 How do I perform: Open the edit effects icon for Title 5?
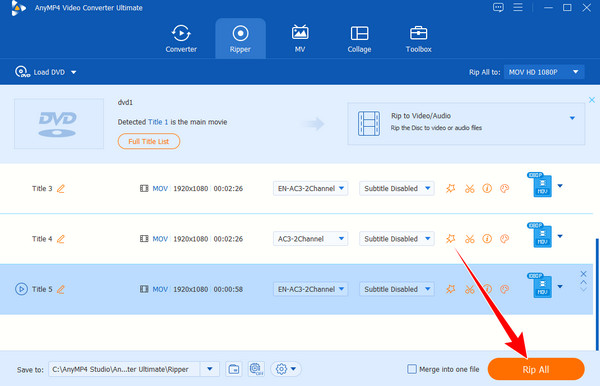[x=450, y=289]
